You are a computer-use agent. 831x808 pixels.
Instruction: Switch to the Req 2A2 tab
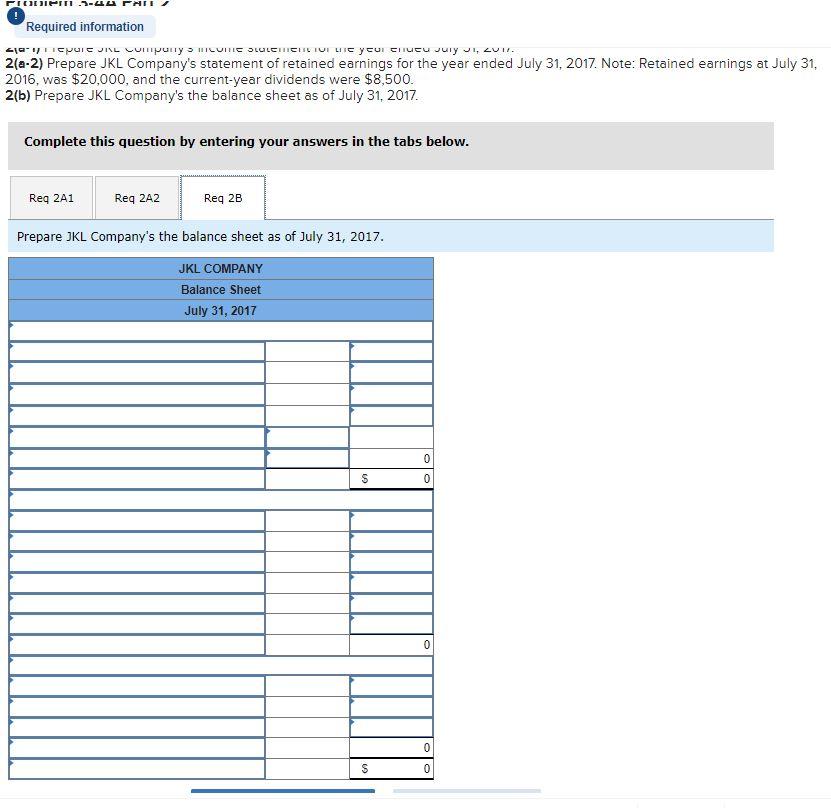coord(137,198)
